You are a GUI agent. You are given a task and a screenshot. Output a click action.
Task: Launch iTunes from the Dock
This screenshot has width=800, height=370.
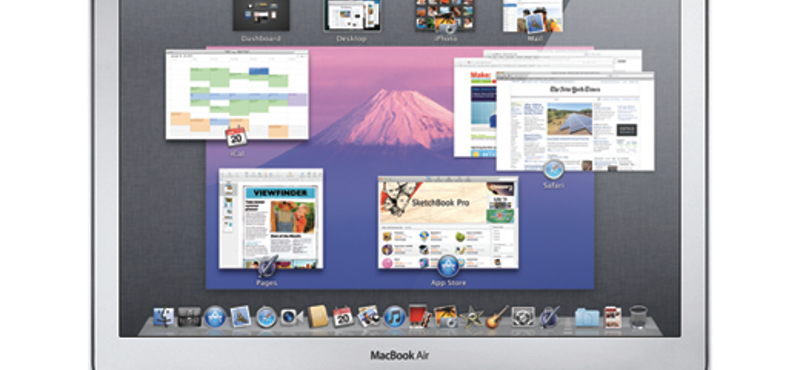[394, 317]
